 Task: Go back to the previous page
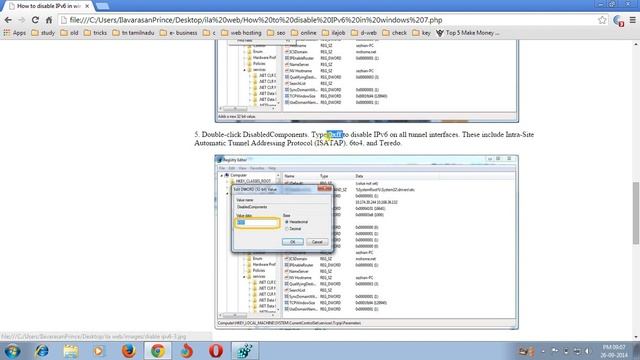(8, 20)
